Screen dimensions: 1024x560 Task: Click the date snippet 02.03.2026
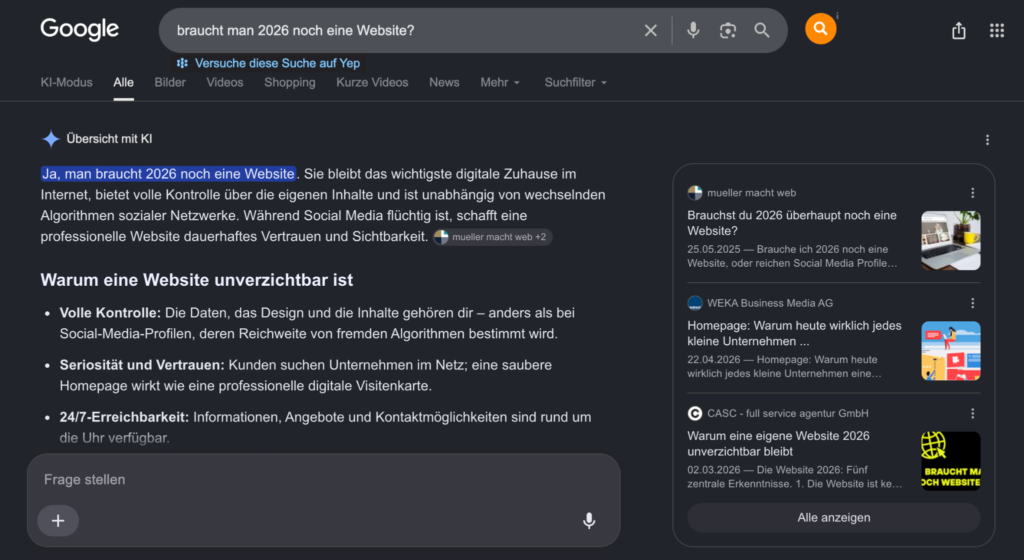(714, 469)
